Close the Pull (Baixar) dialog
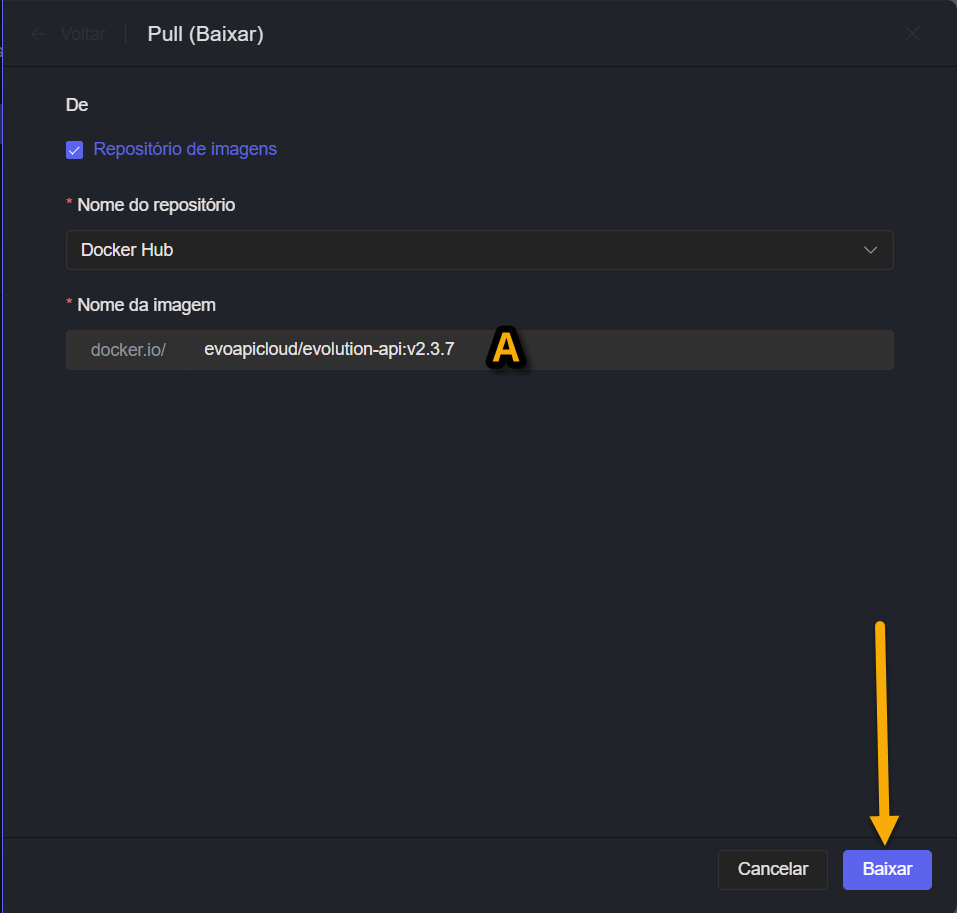The image size is (957, 913). click(912, 34)
